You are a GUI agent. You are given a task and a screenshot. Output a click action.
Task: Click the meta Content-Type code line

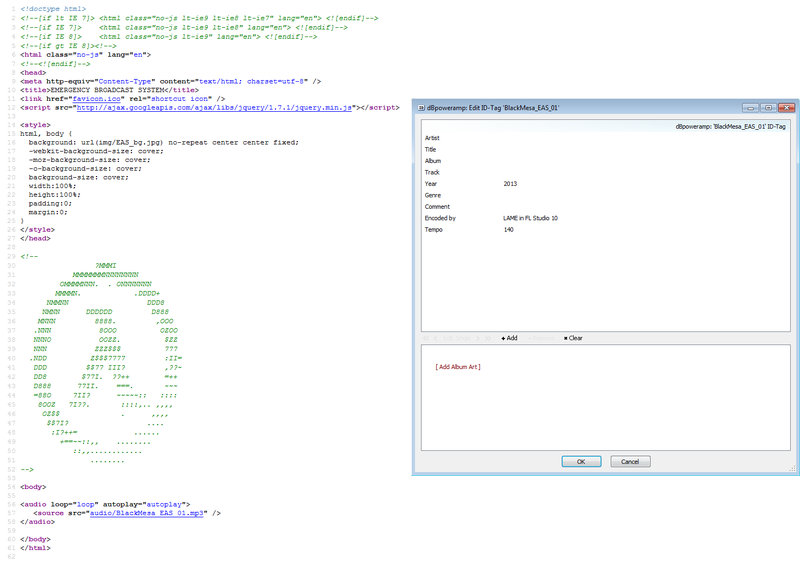(x=170, y=82)
